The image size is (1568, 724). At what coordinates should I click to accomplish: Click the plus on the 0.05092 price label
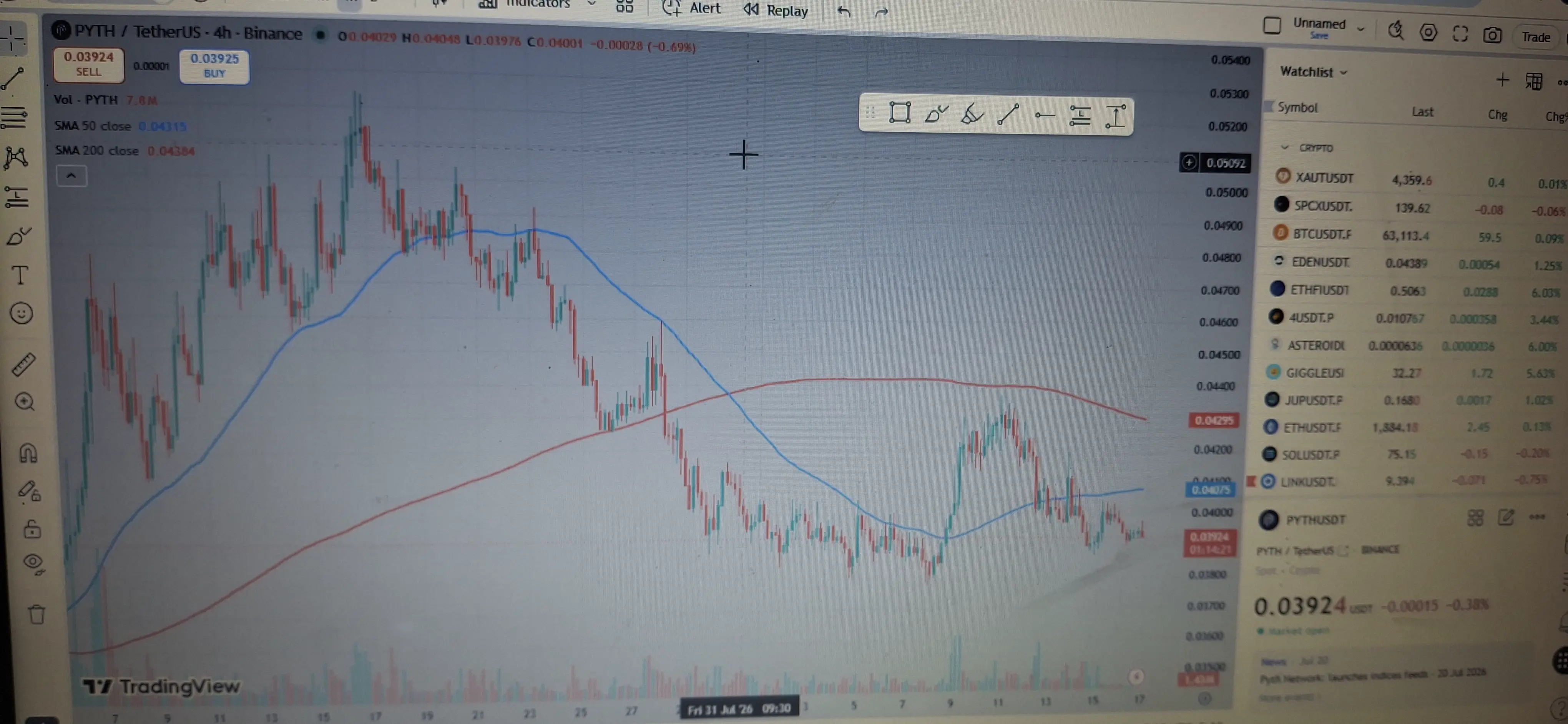(1189, 163)
